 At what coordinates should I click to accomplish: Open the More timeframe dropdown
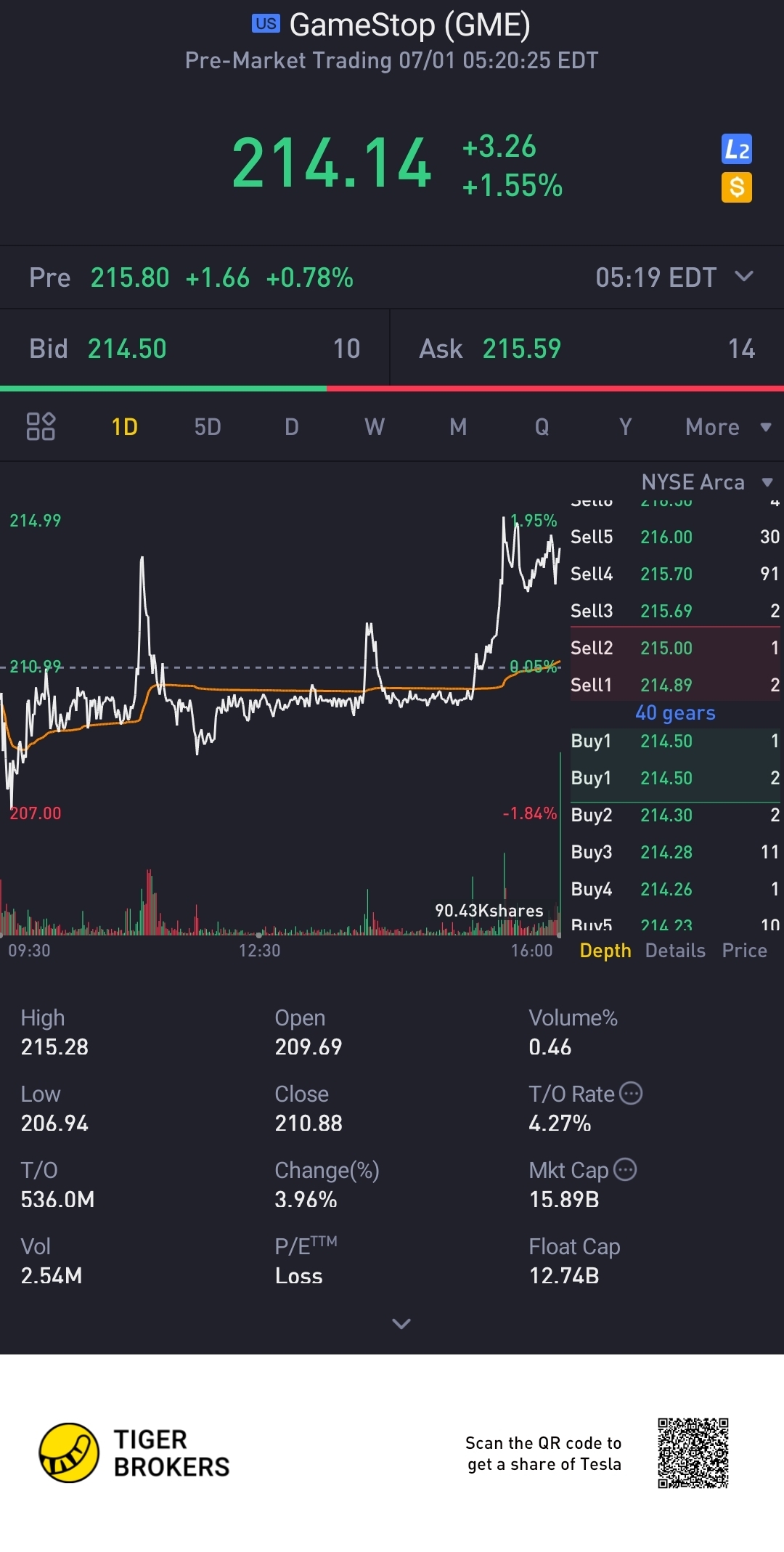click(728, 427)
